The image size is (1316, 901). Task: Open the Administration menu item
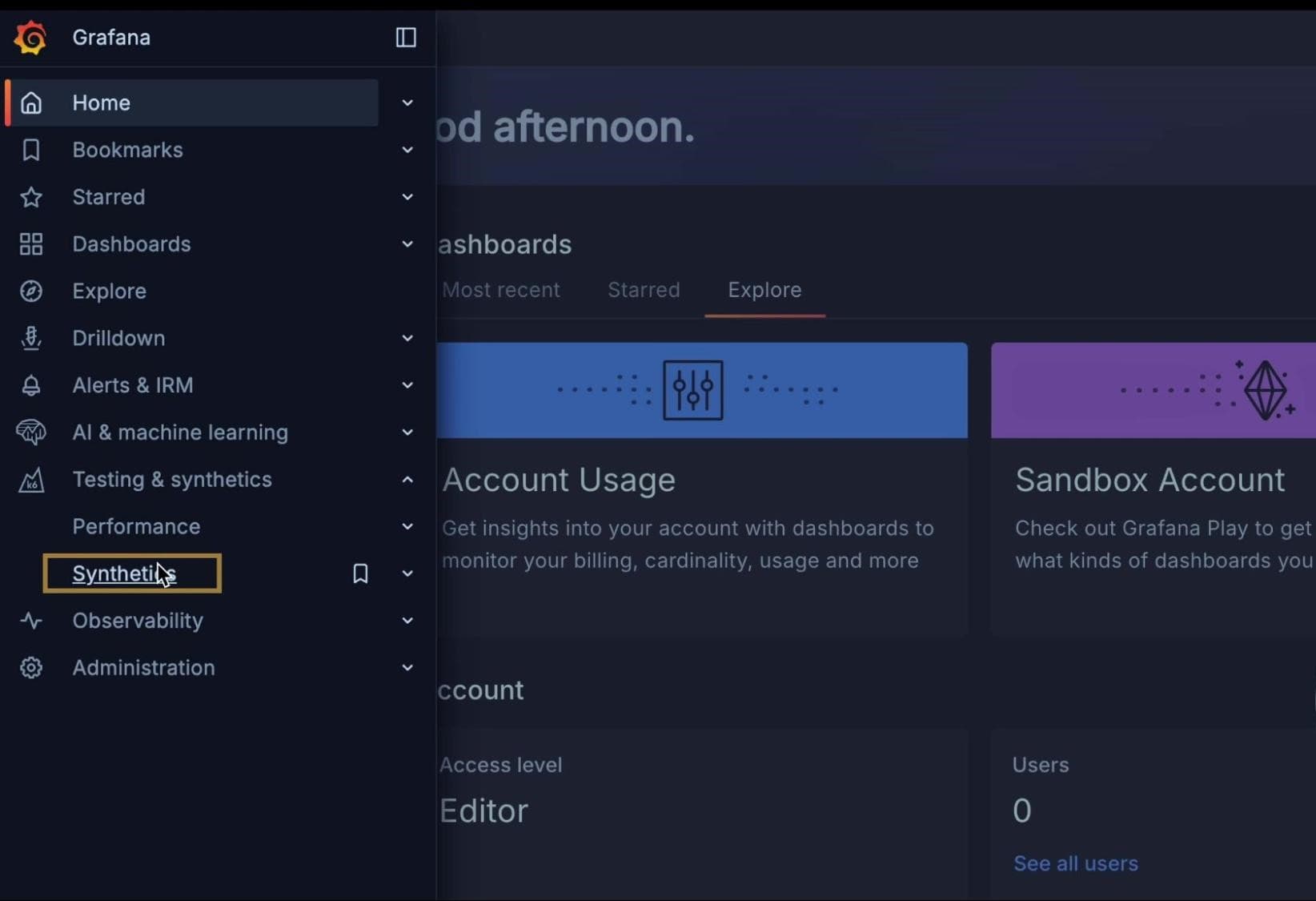(143, 668)
